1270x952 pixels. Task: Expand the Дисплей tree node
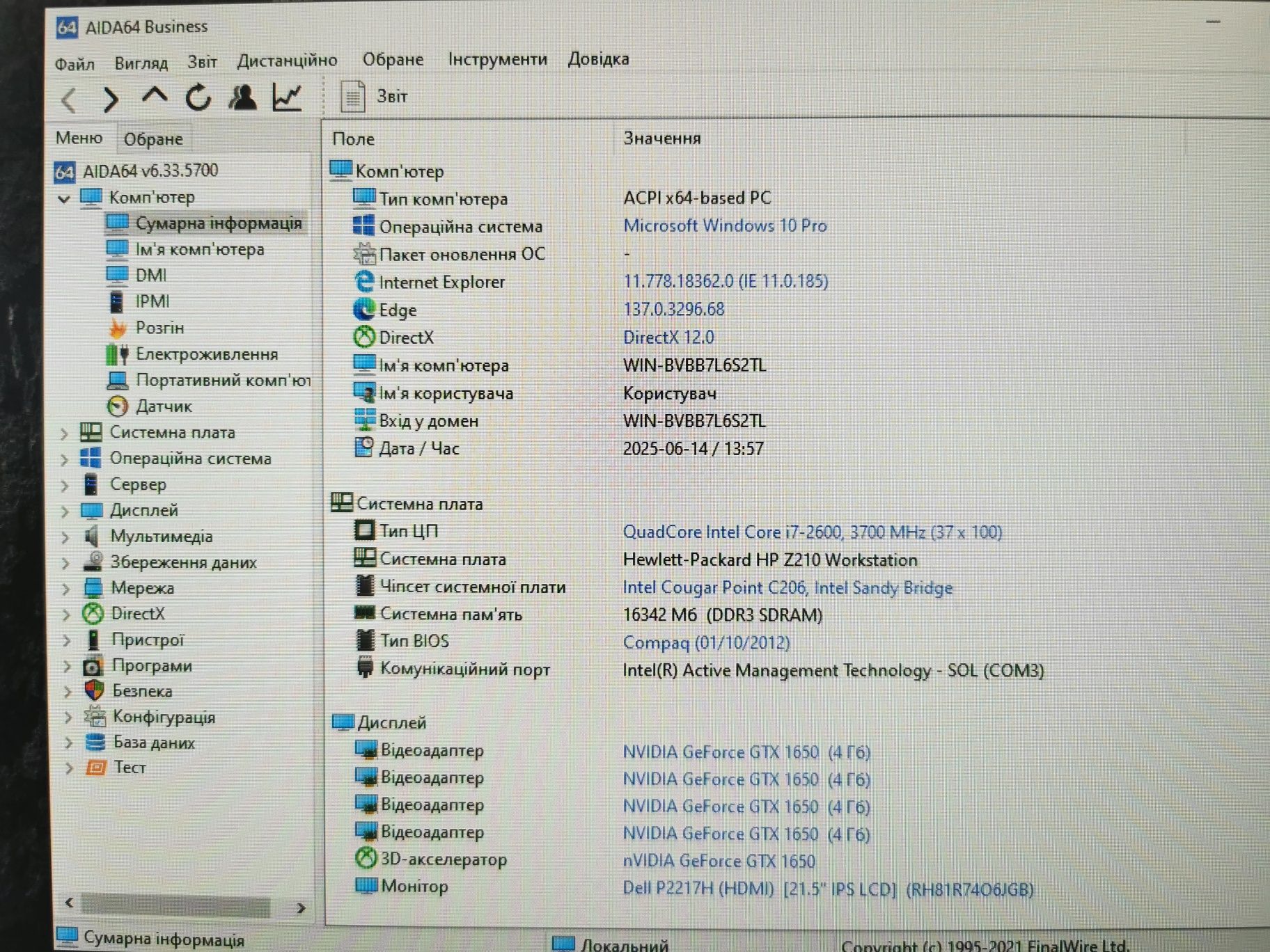(x=65, y=512)
